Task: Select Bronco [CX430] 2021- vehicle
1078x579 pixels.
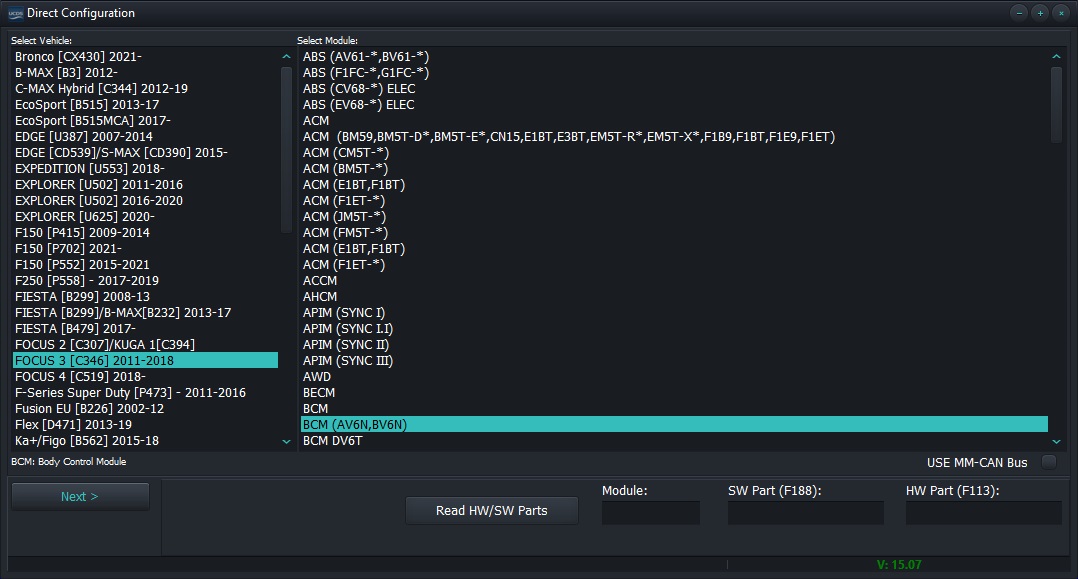Action: tap(146, 56)
